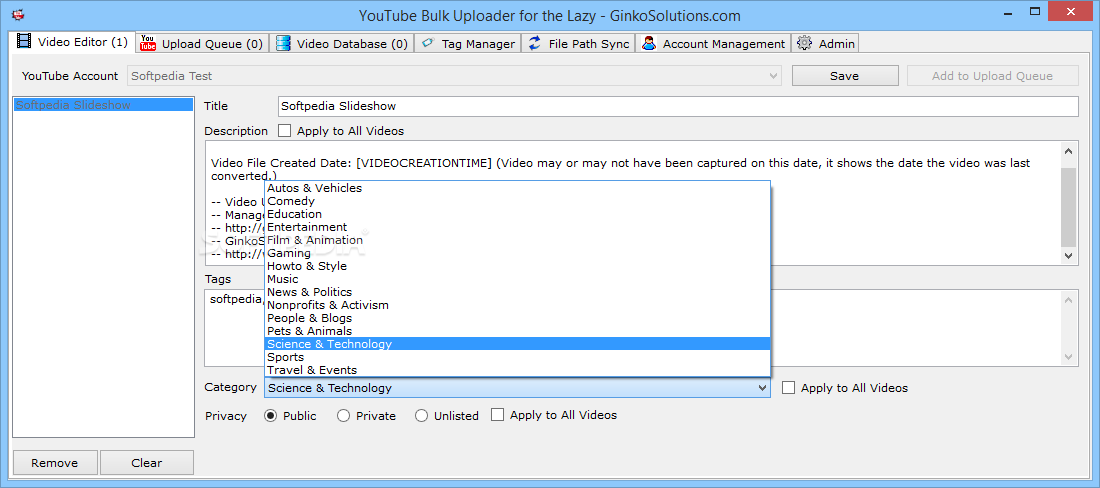Click the YouTube logo icon on Upload Queue tab
Screen dimensions: 1100x488
(148, 43)
